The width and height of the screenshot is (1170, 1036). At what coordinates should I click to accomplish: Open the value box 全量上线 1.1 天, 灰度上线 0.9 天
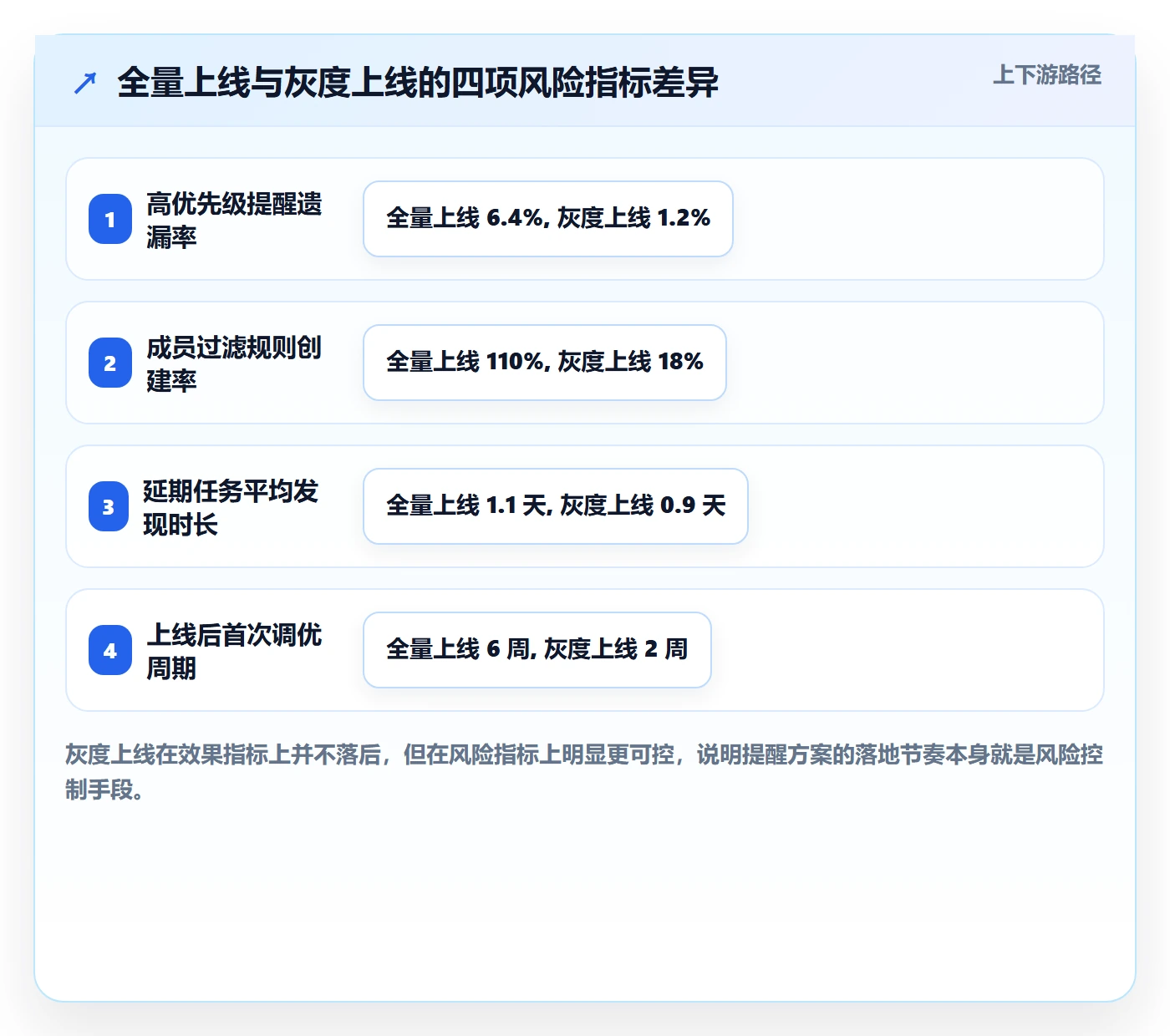(x=556, y=506)
